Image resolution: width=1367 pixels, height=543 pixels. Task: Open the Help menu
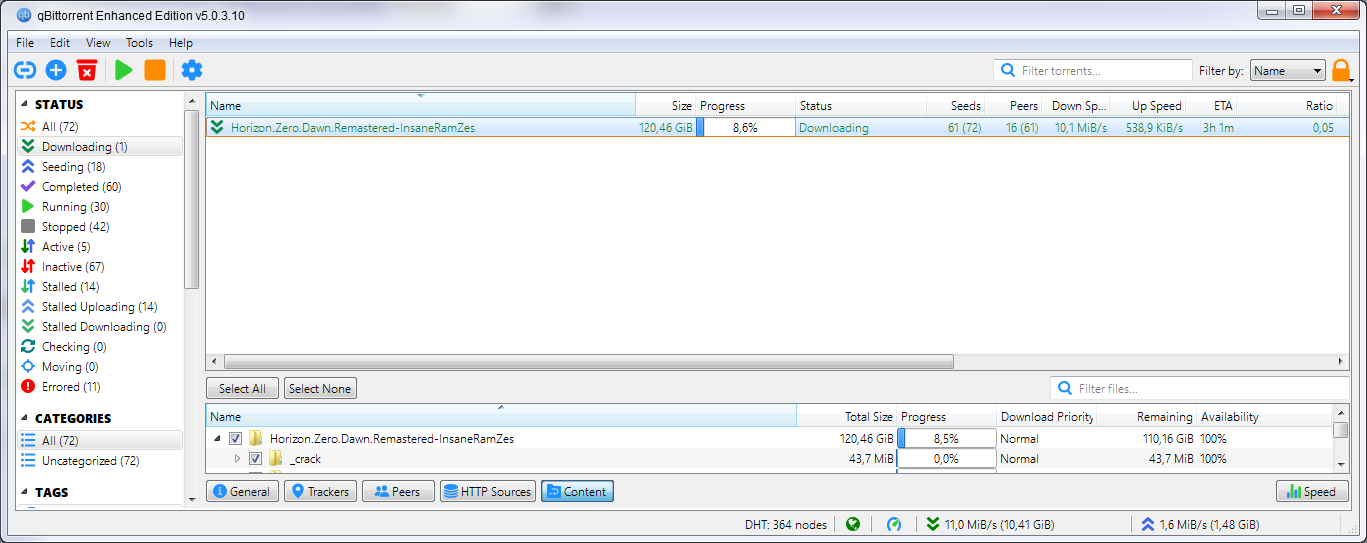[x=181, y=43]
